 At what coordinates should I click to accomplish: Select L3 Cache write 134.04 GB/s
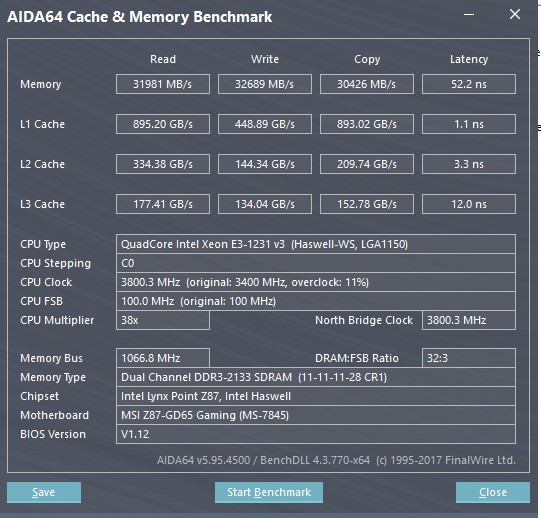[x=265, y=204]
